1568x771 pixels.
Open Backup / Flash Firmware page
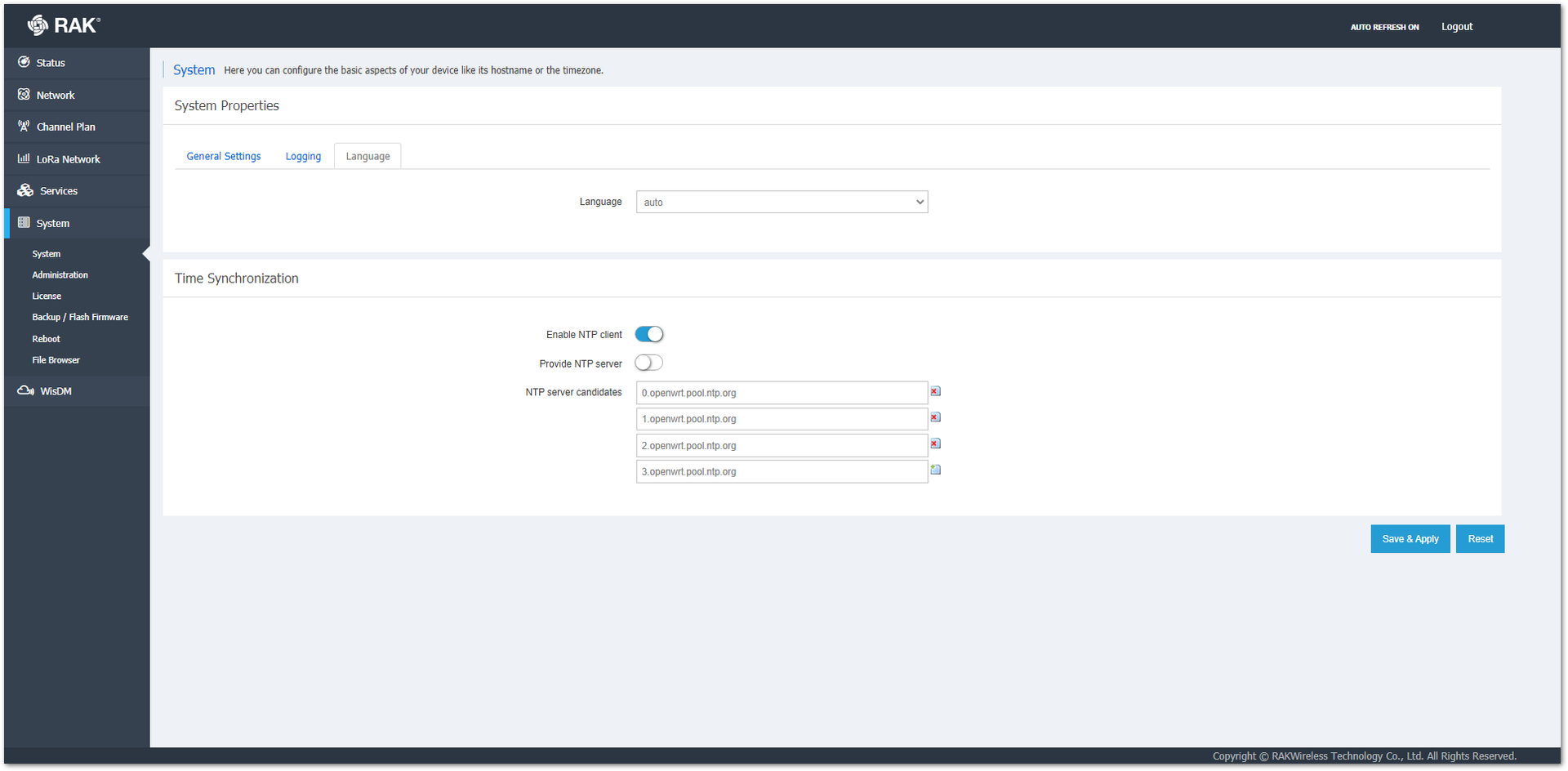pos(80,317)
